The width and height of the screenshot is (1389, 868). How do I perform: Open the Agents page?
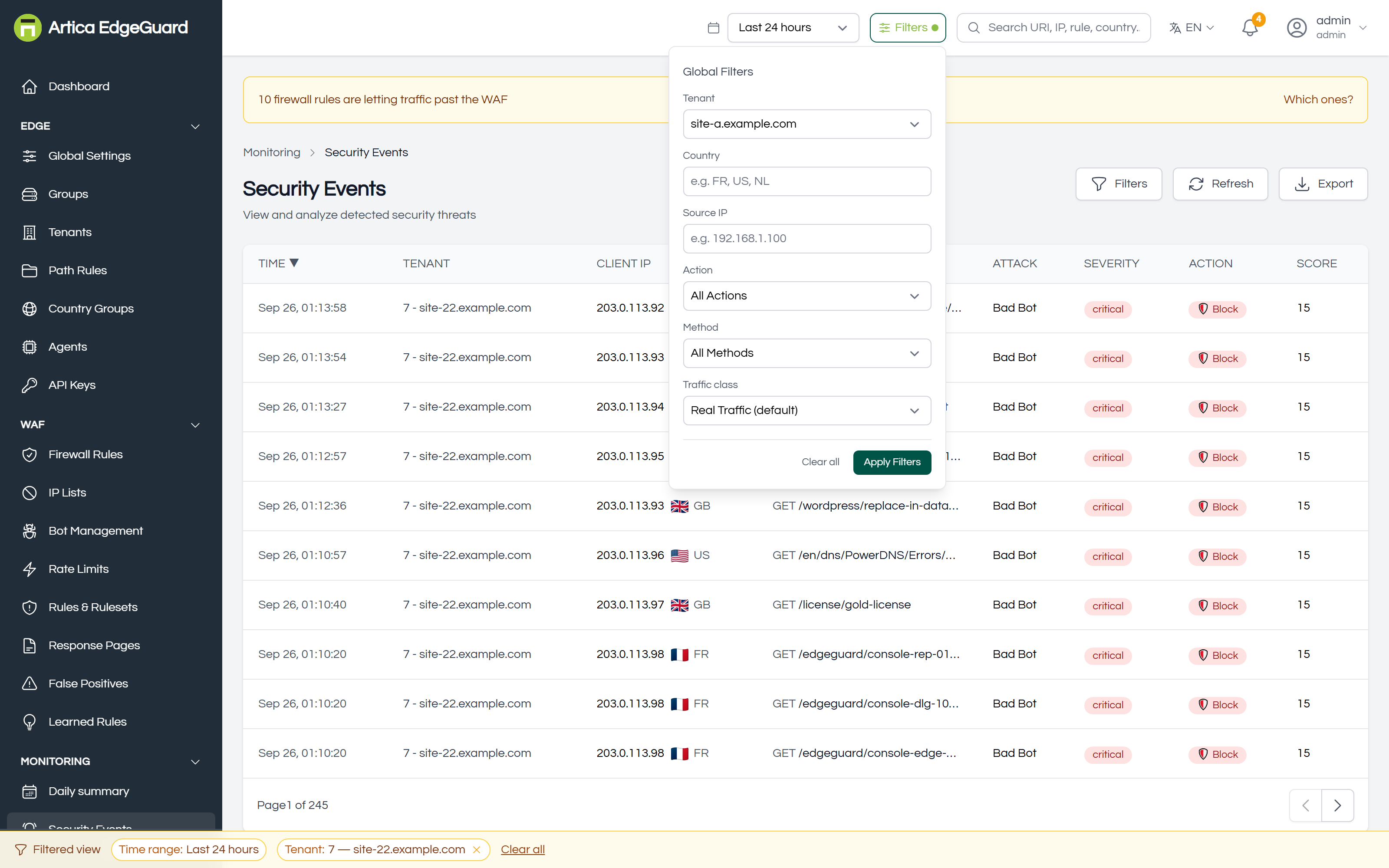point(111,347)
